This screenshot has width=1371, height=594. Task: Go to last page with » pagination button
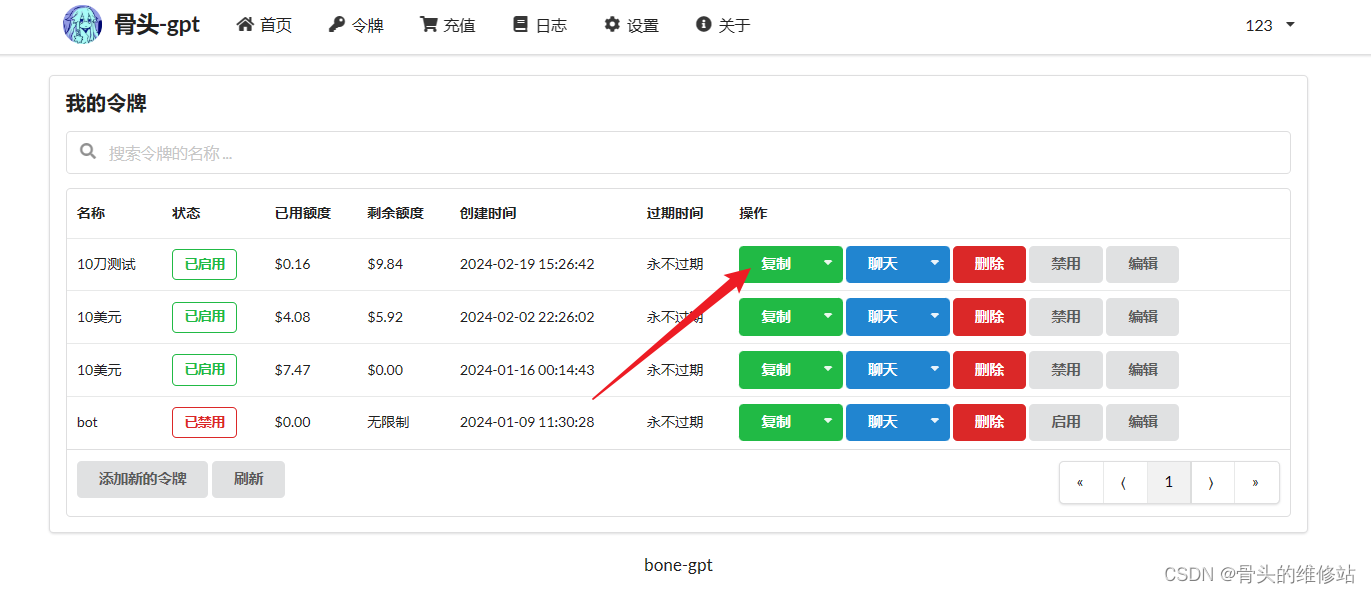1256,482
